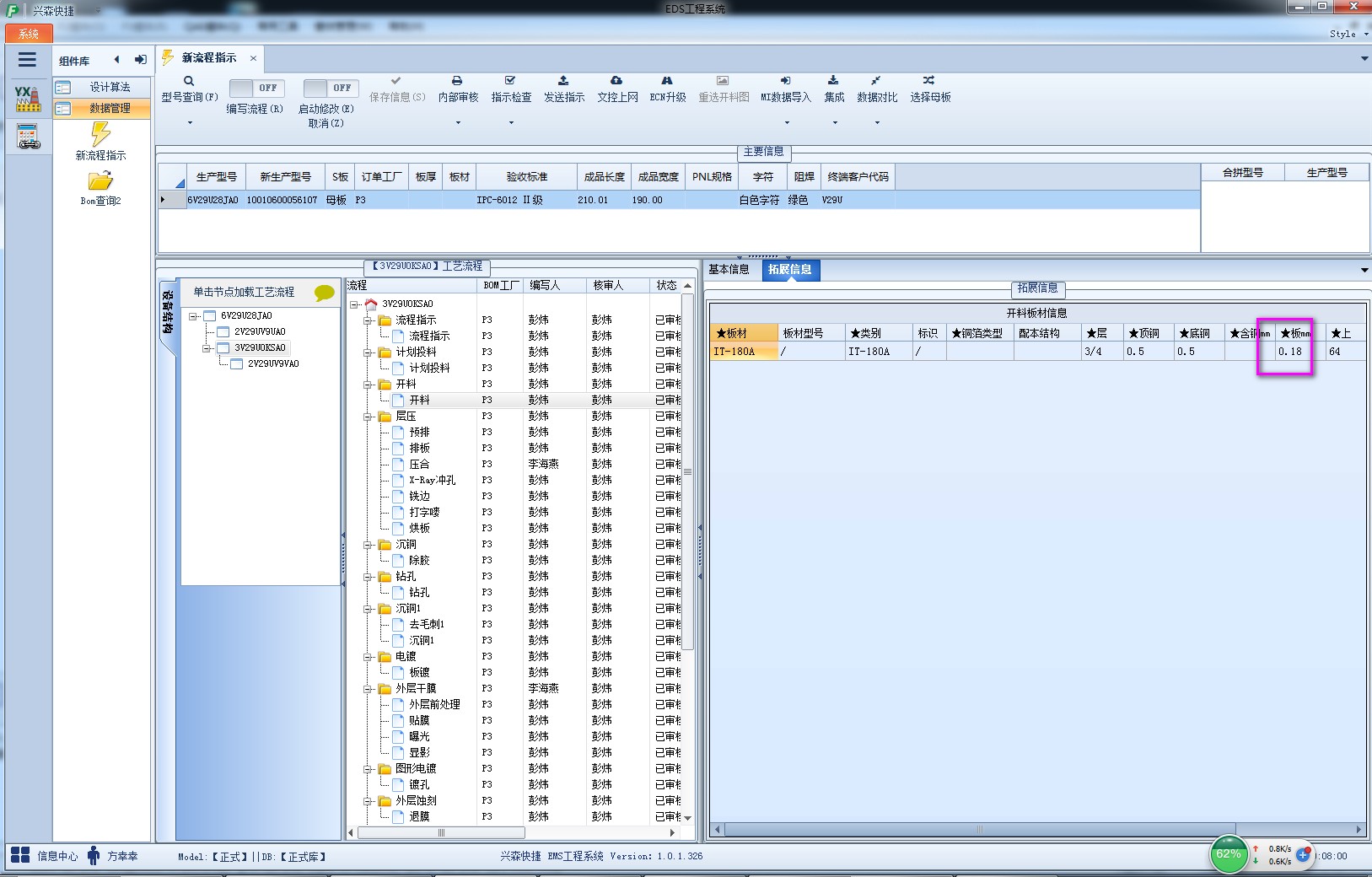The height and width of the screenshot is (877, 1372).
Task: Click the 选择母板 shuffle icon
Action: tap(928, 81)
